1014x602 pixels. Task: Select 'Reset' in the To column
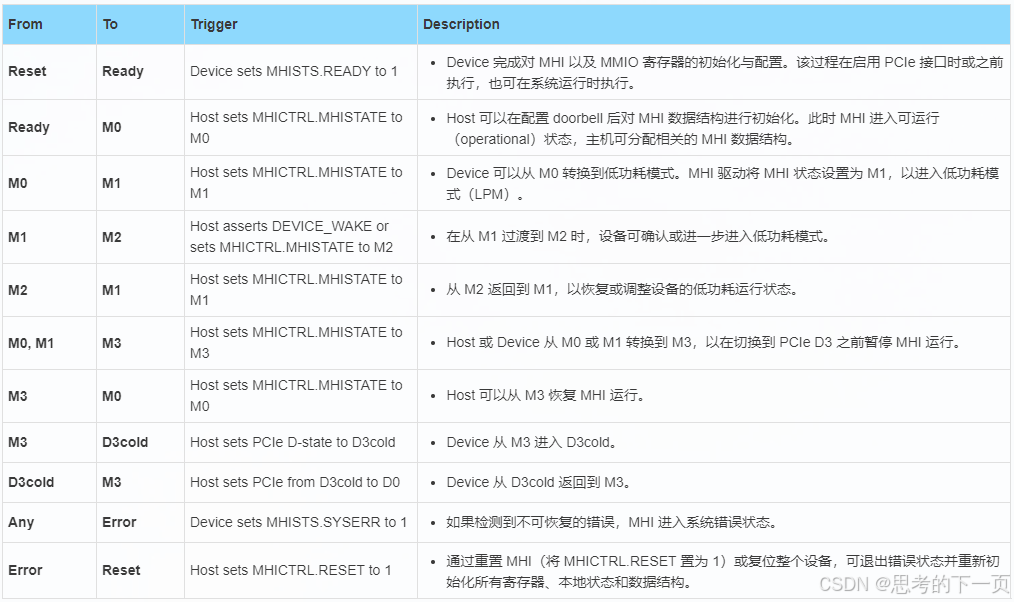tap(122, 570)
